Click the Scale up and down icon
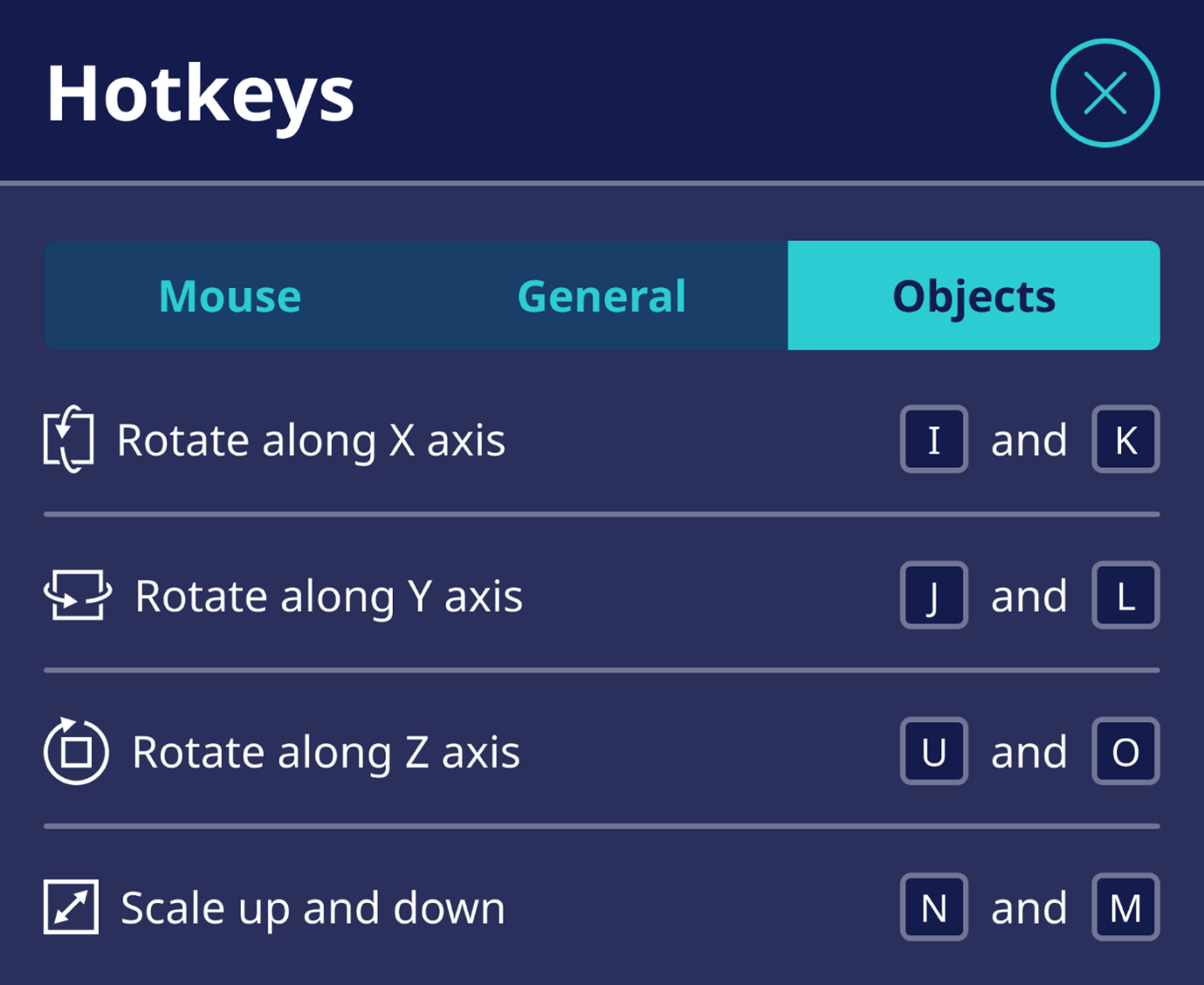Image resolution: width=1204 pixels, height=985 pixels. tap(70, 906)
